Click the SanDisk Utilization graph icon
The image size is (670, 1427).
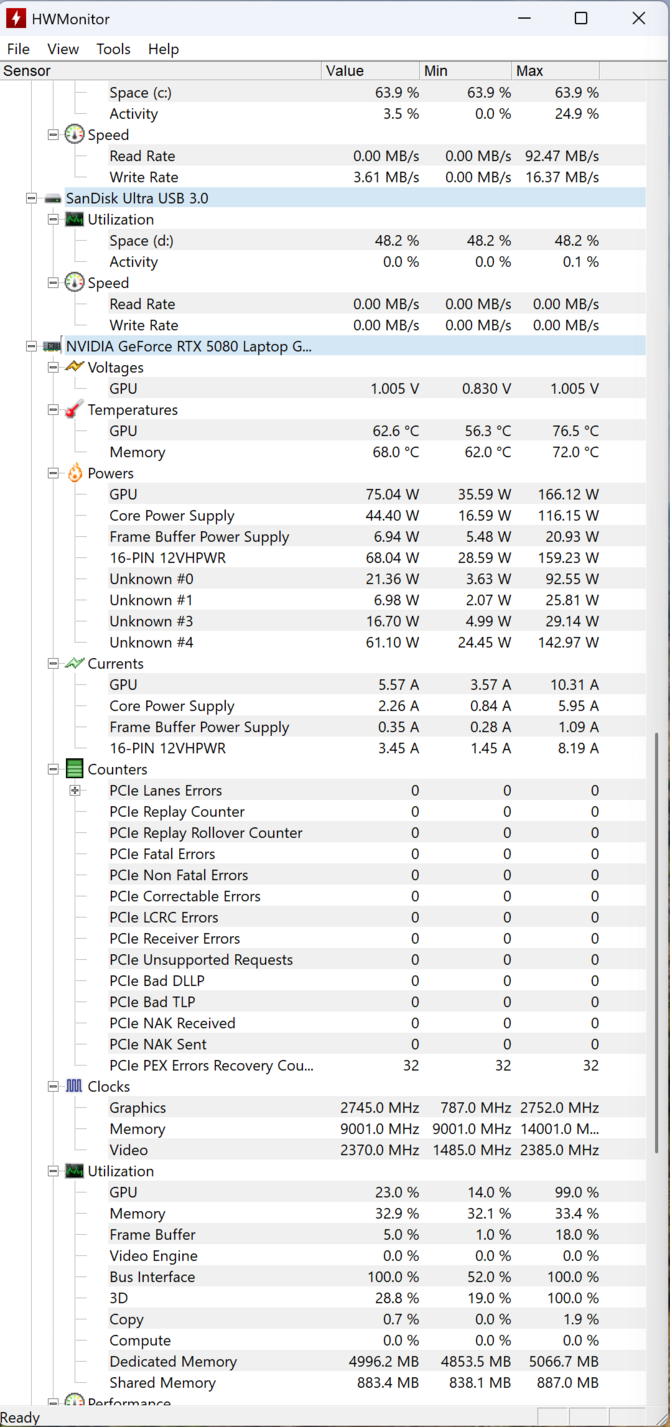click(x=74, y=219)
